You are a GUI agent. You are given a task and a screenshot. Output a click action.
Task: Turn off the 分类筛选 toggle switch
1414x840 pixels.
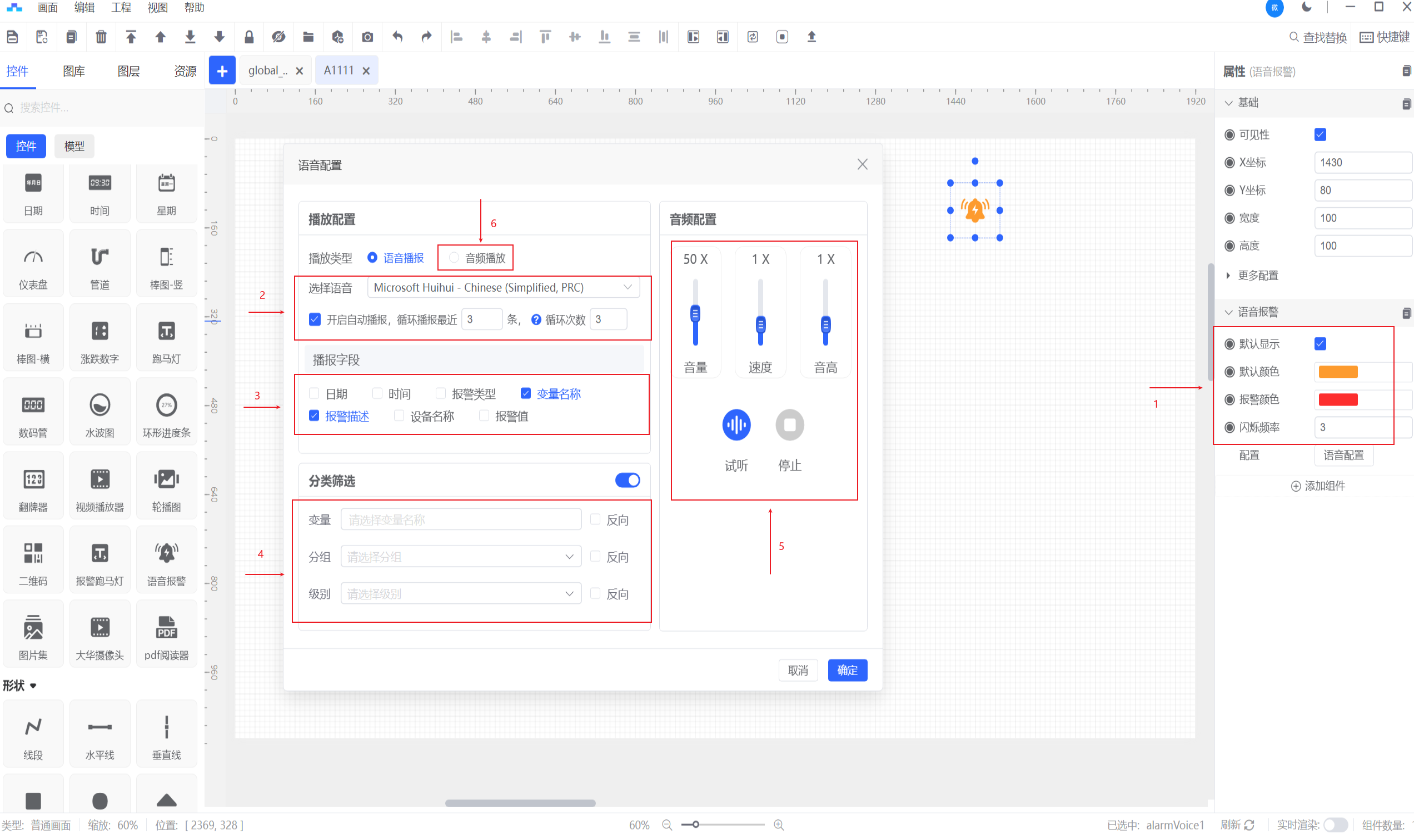[x=627, y=481]
